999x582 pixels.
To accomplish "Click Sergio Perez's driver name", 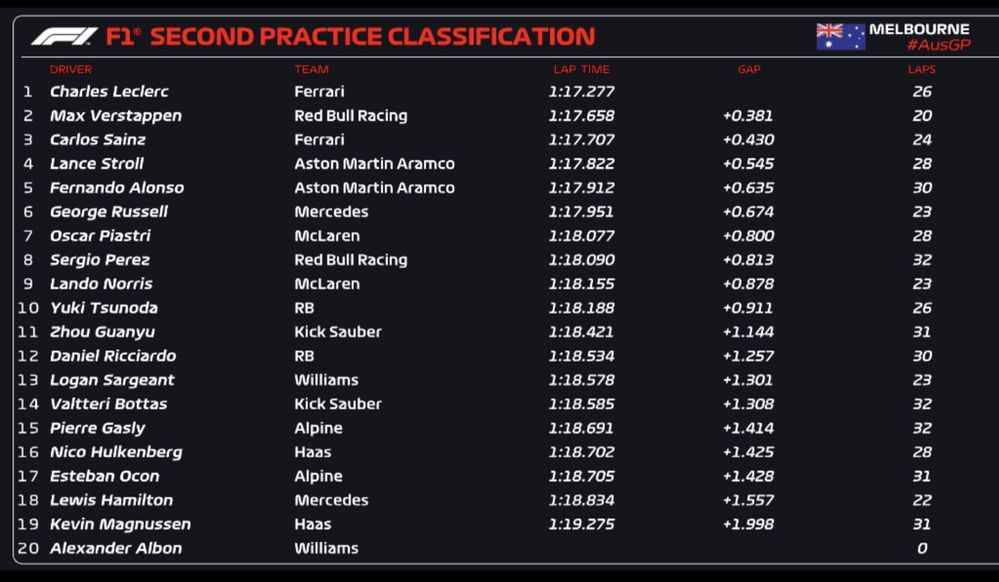I will [100, 260].
